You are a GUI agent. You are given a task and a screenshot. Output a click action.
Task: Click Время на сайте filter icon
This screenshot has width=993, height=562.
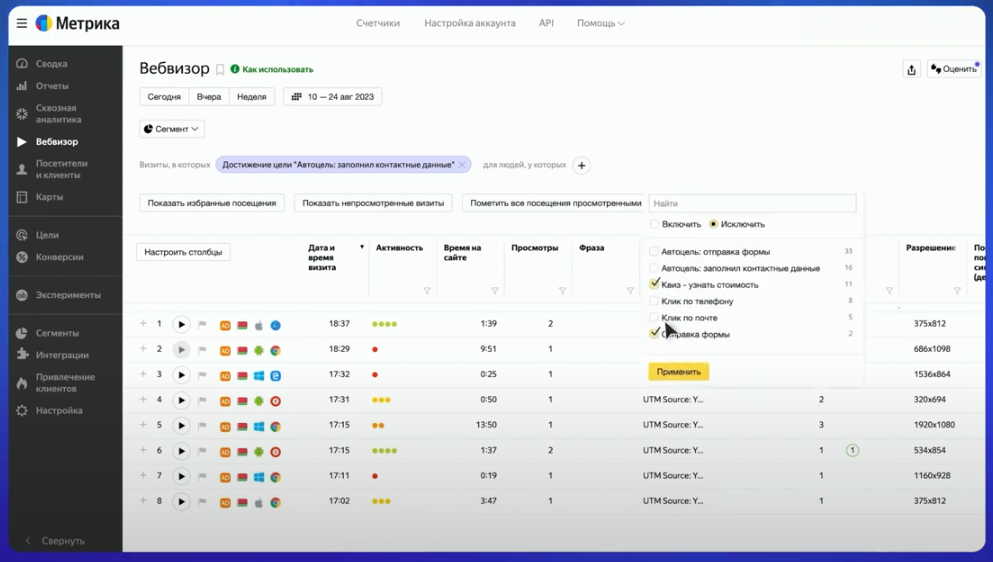coord(495,291)
